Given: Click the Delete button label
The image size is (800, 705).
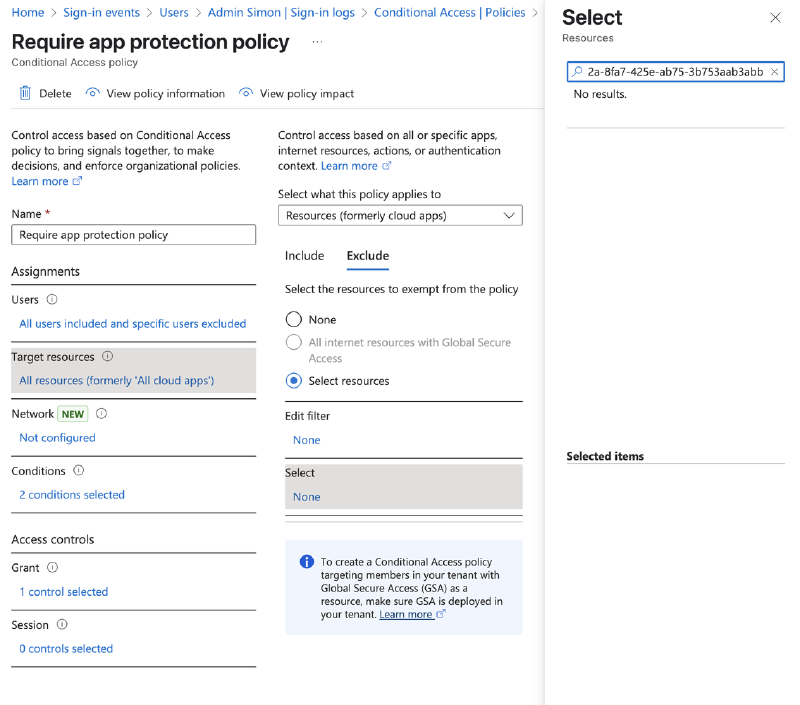Looking at the screenshot, I should [55, 94].
